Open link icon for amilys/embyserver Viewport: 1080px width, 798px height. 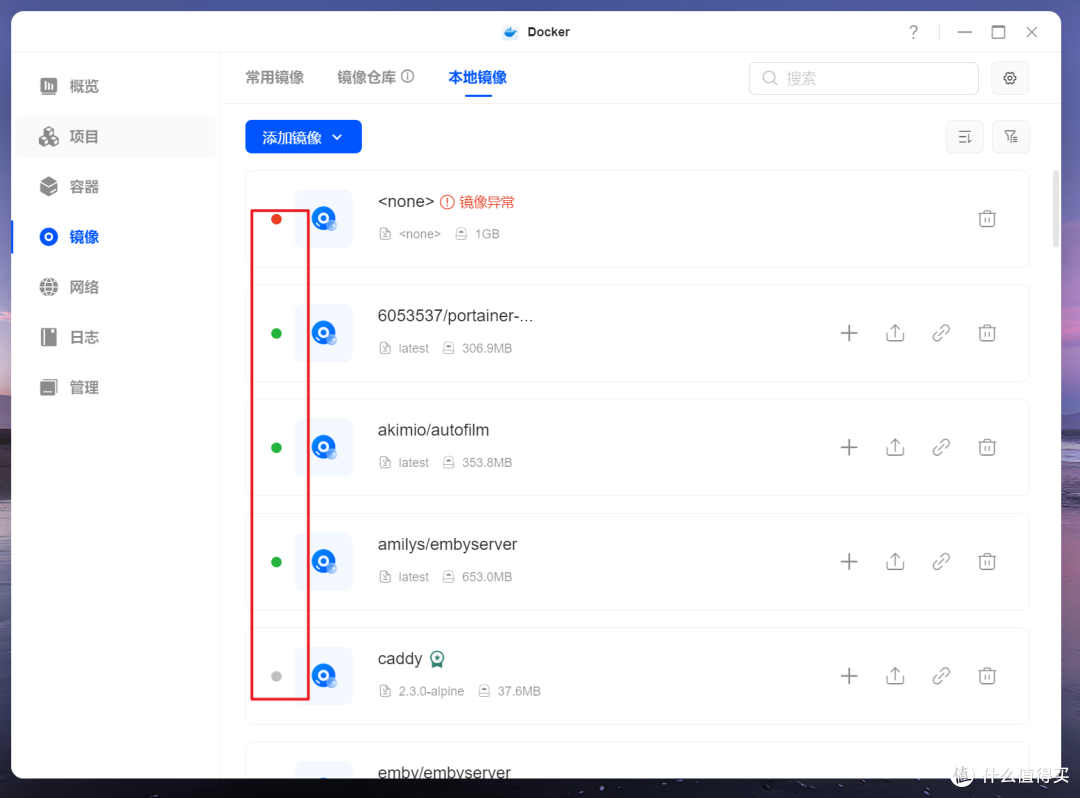pyautogui.click(x=941, y=562)
